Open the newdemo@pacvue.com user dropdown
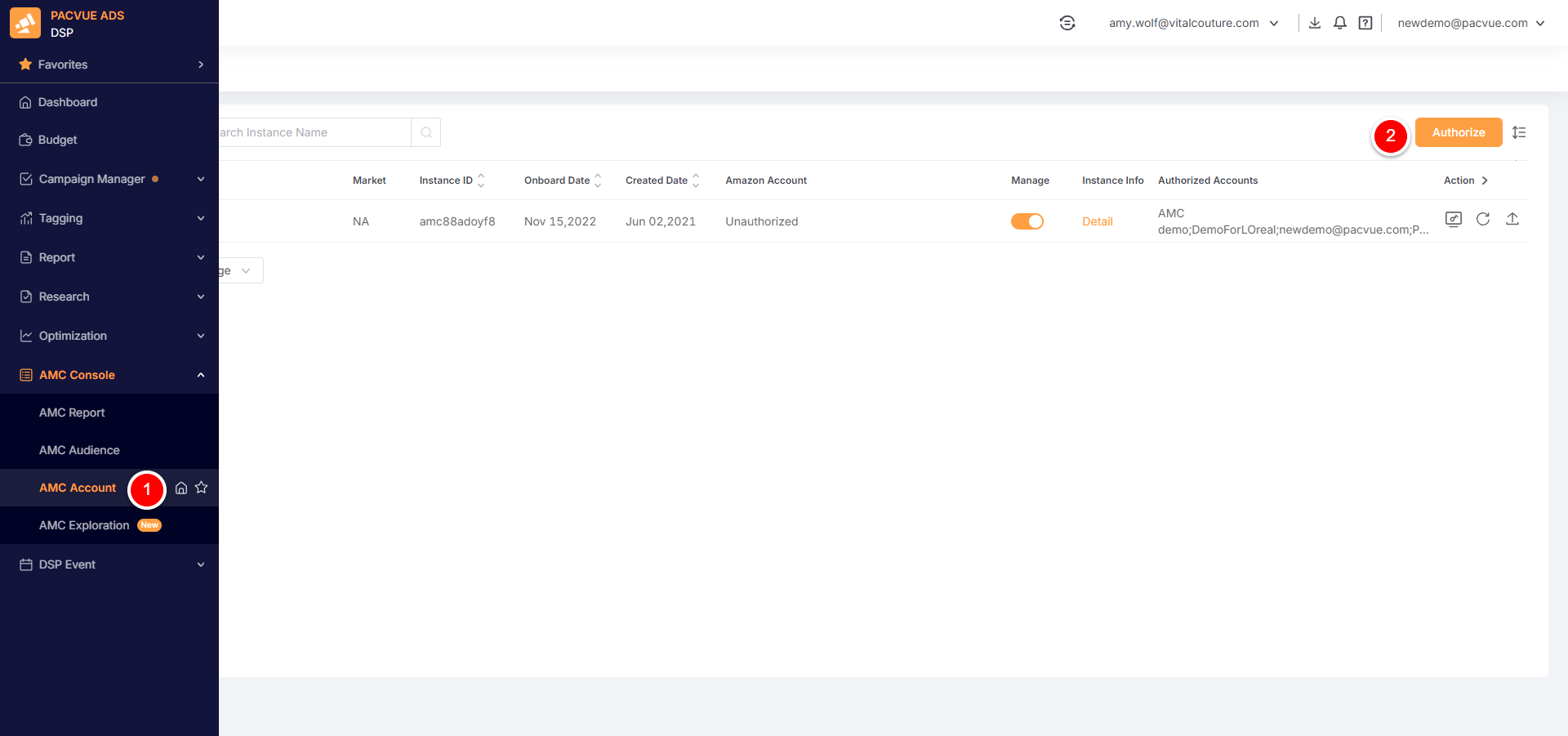 [x=1471, y=23]
